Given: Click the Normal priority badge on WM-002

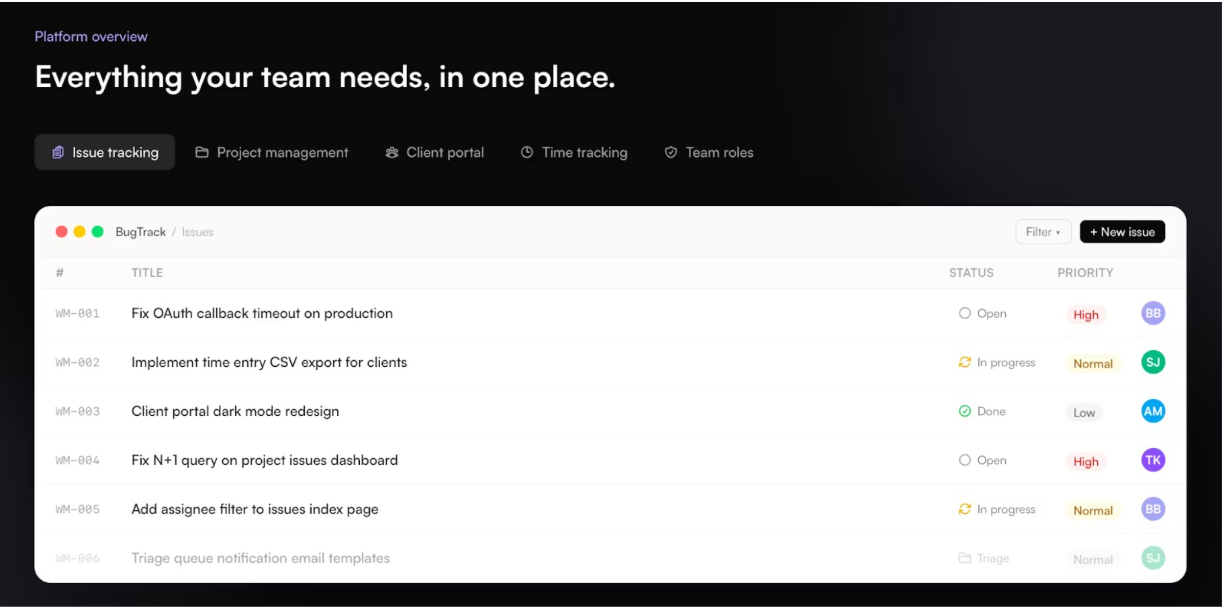Looking at the screenshot, I should (1093, 363).
